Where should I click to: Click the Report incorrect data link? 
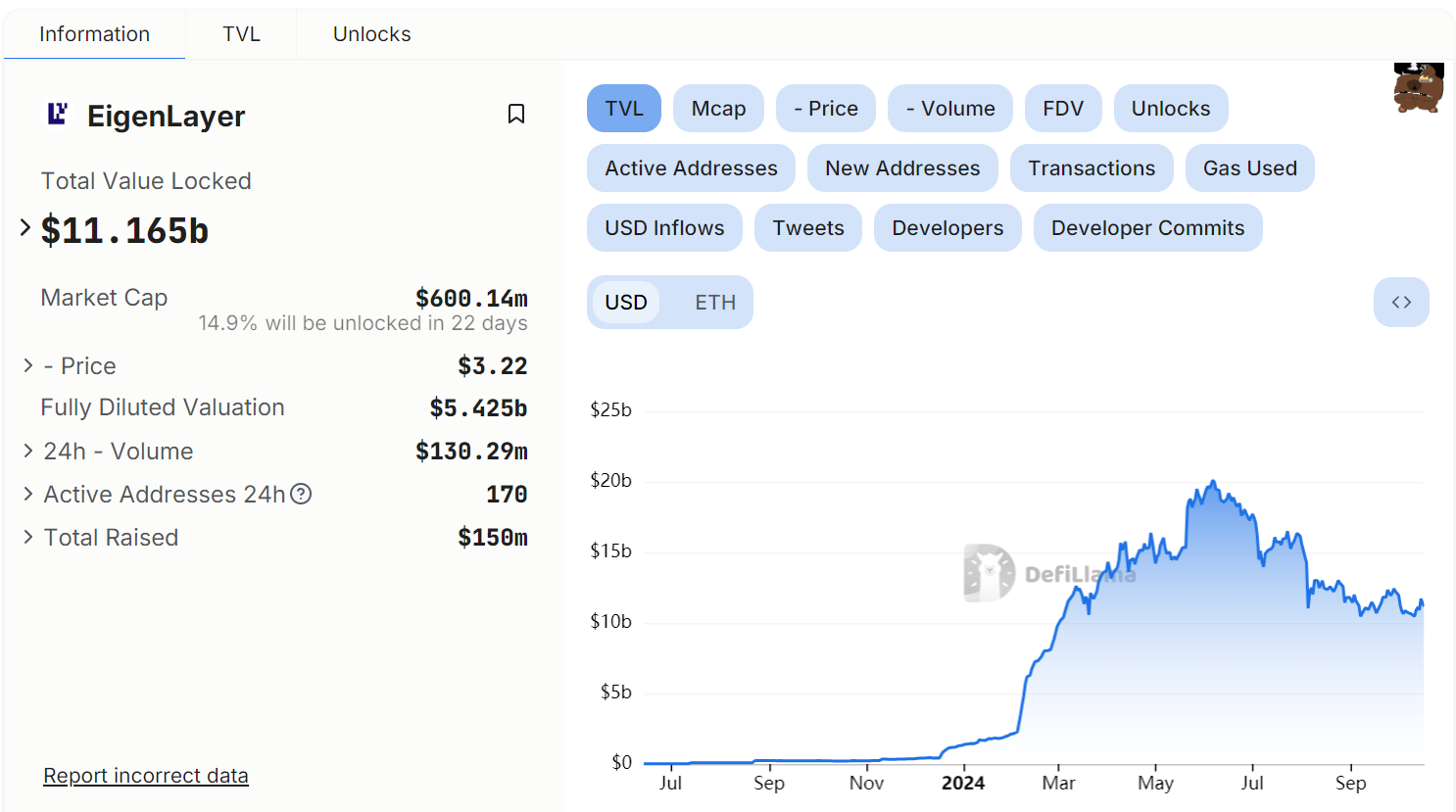point(146,776)
